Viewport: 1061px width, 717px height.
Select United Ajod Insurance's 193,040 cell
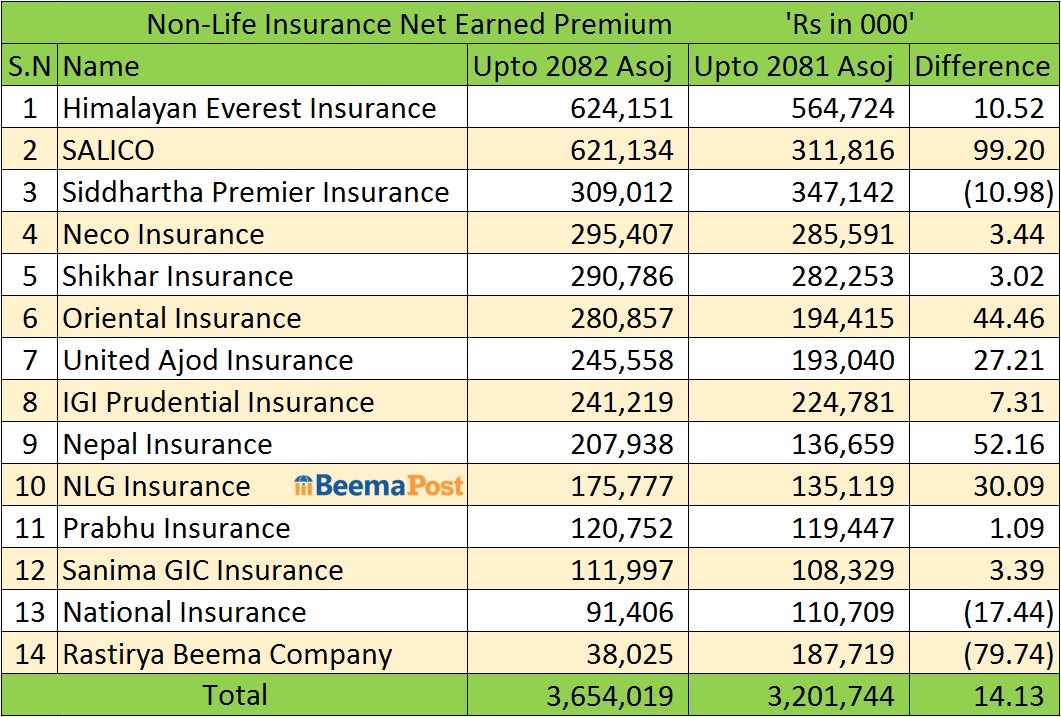[x=843, y=360]
